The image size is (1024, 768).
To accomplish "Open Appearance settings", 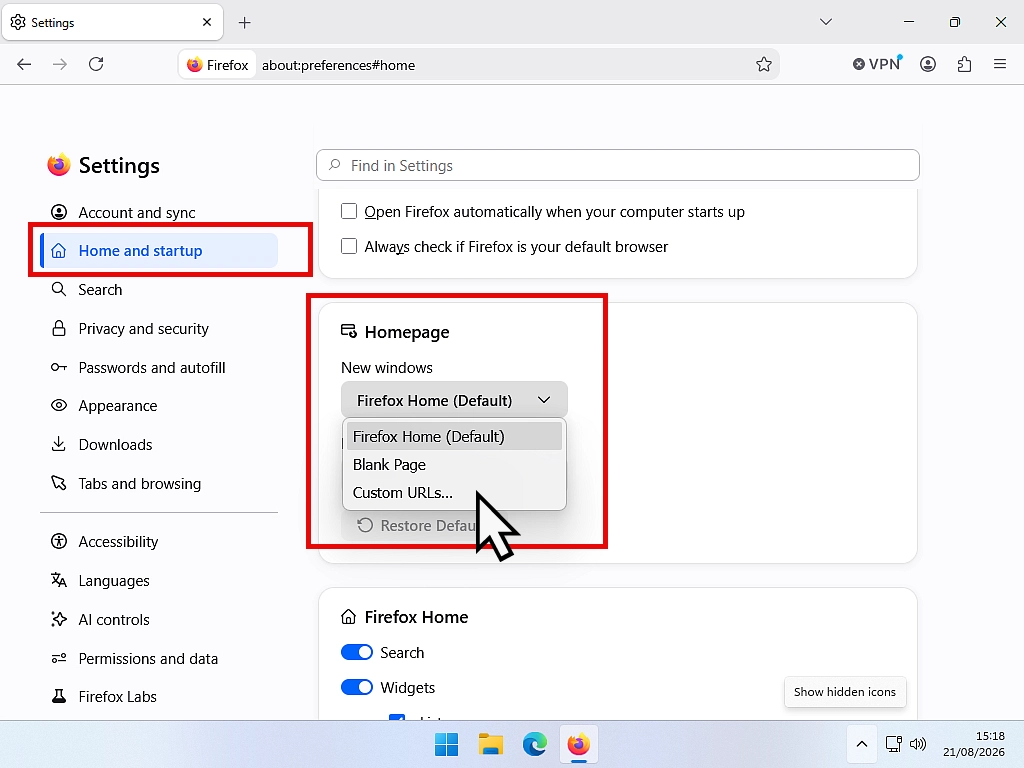I will pyautogui.click(x=159, y=406).
